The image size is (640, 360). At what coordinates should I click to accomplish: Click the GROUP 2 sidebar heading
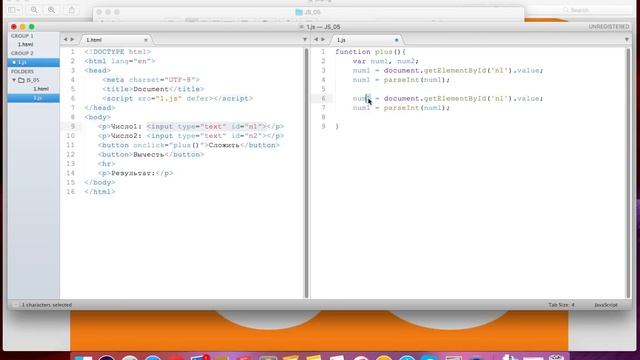tap(22, 53)
